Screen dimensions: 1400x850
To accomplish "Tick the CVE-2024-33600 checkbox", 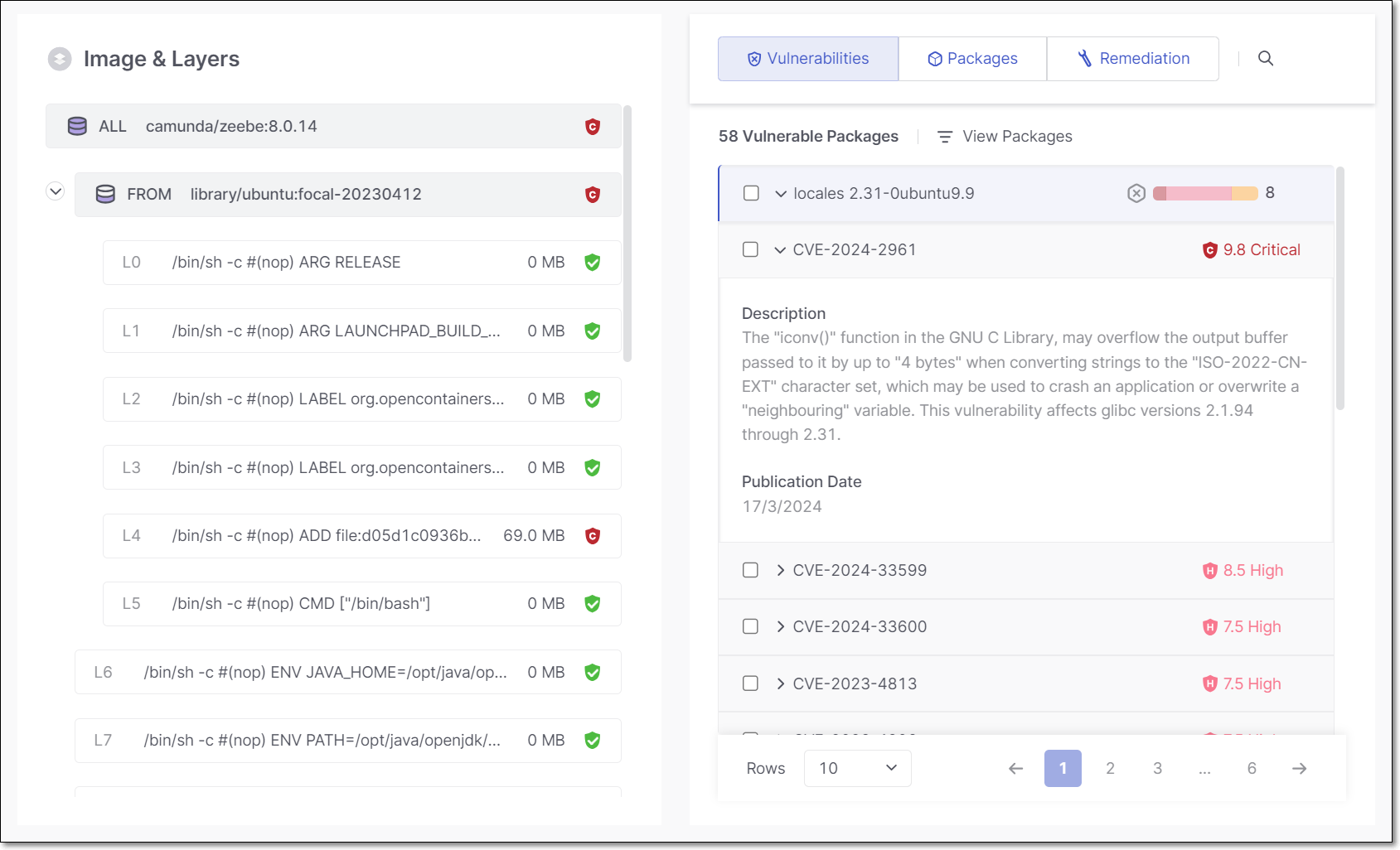I will click(751, 626).
